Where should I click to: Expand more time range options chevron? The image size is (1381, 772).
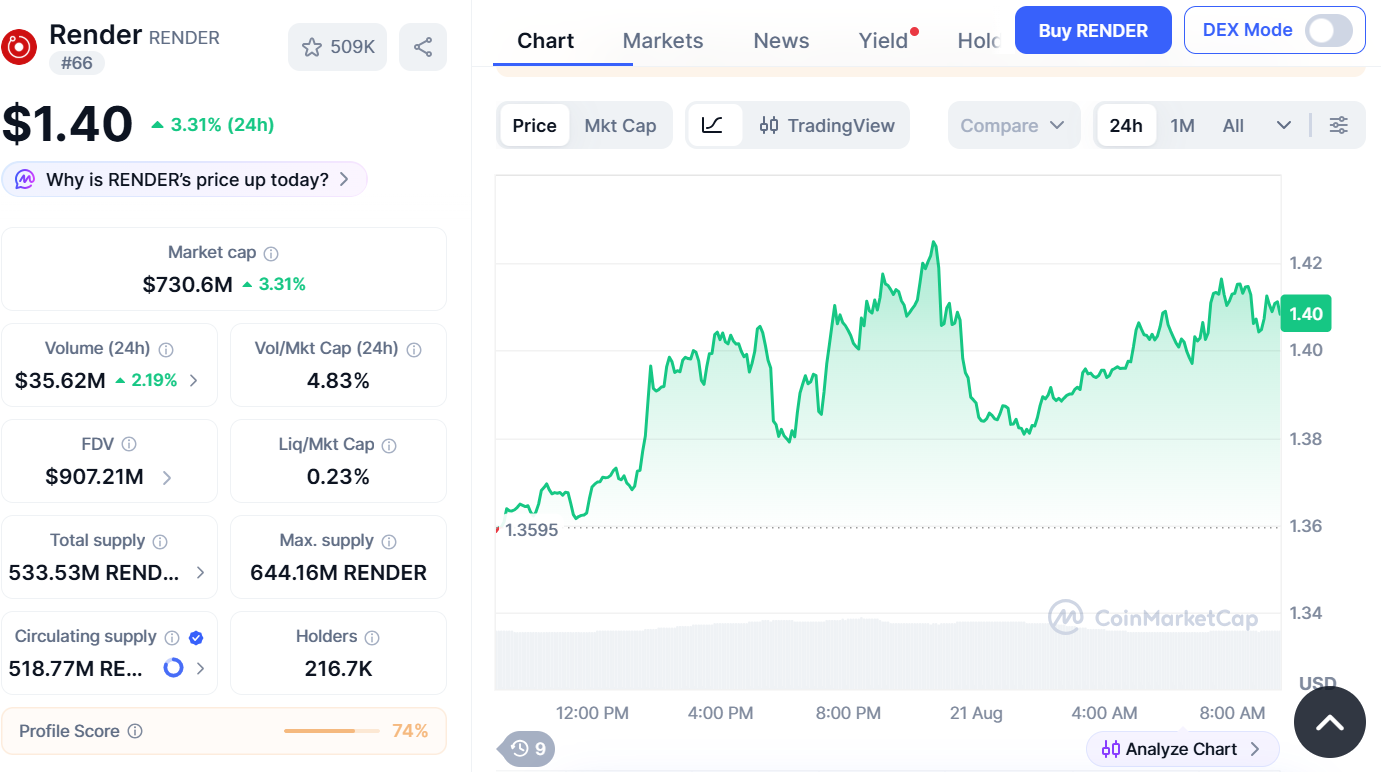pyautogui.click(x=1284, y=125)
